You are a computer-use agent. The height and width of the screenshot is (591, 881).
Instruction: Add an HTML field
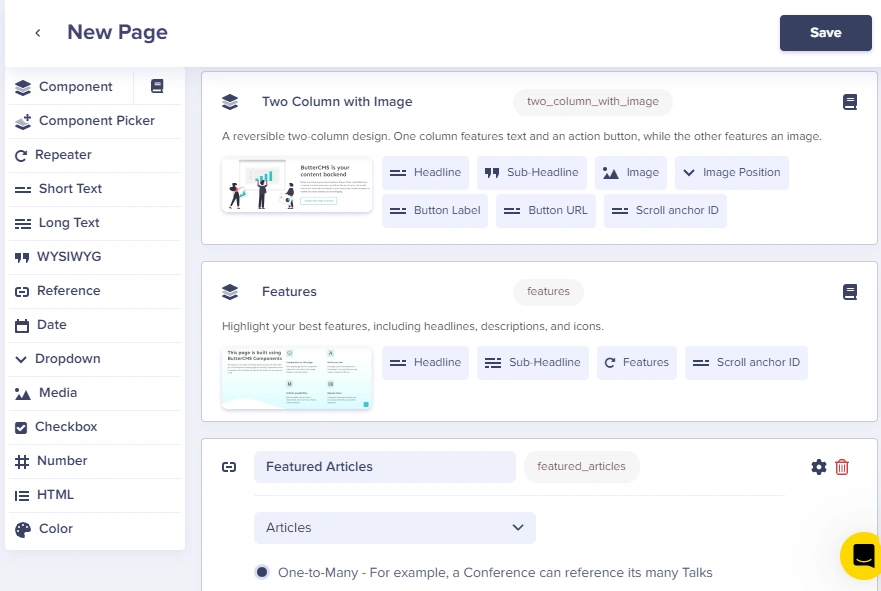click(95, 495)
